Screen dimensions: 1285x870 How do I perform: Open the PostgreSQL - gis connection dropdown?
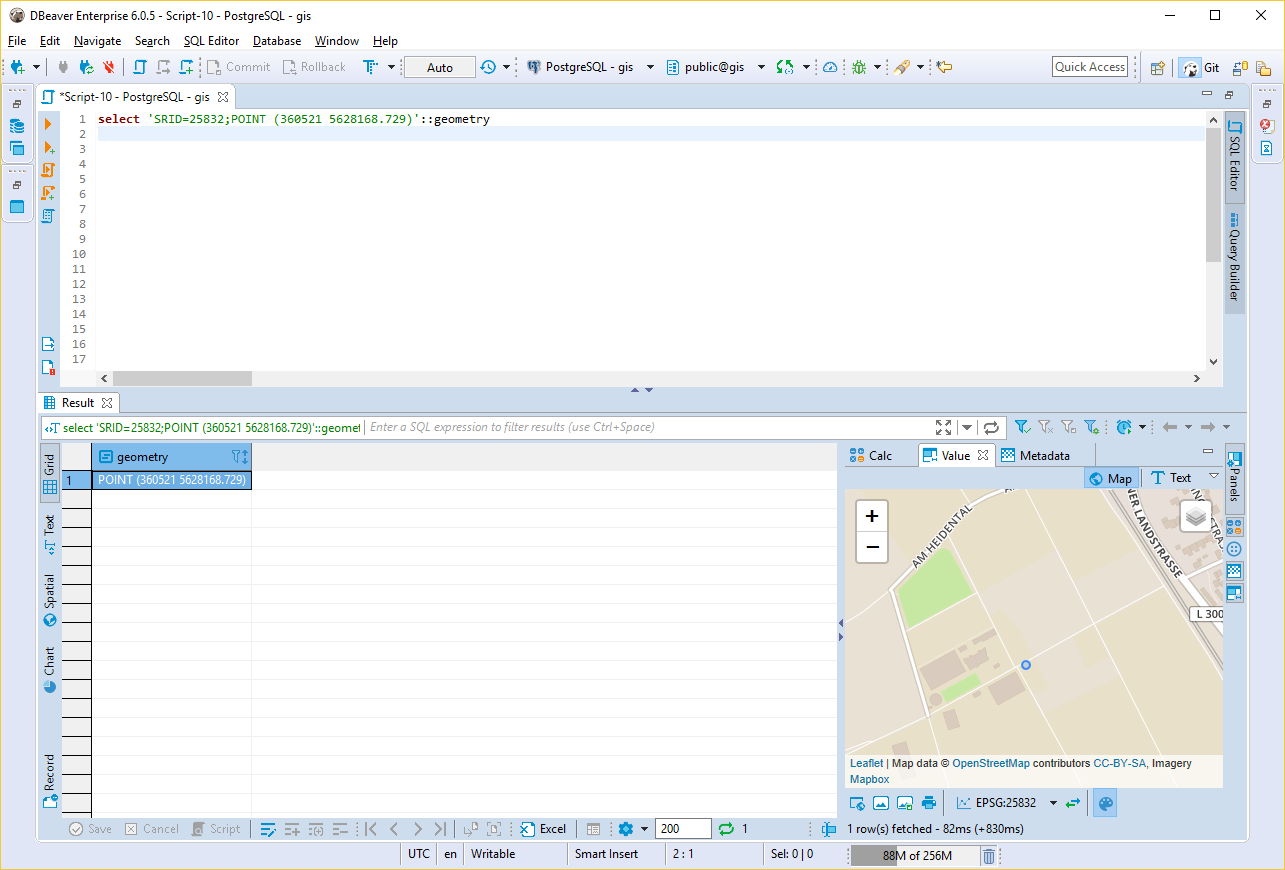pos(591,66)
